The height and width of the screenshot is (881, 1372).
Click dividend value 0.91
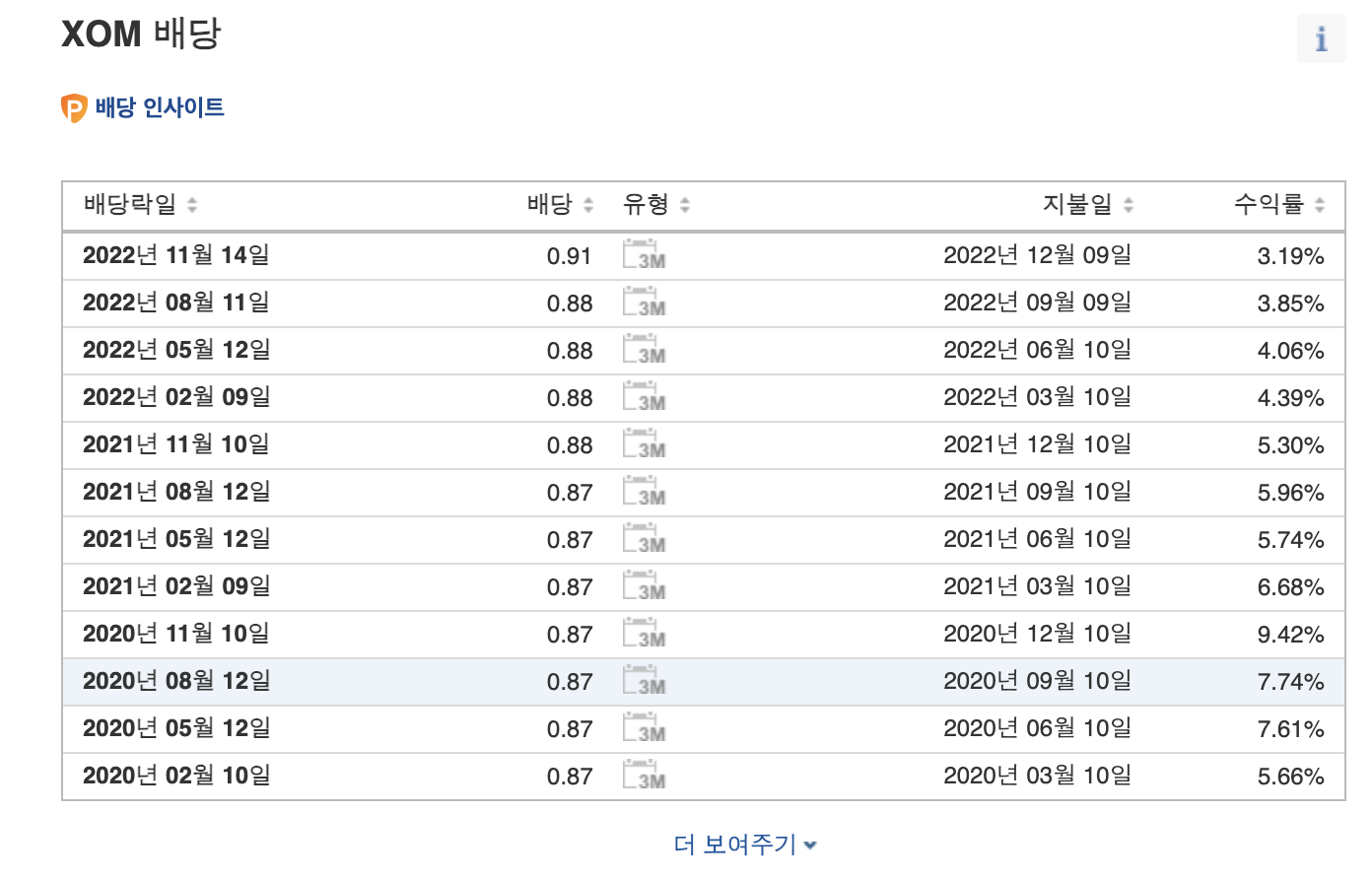570,256
